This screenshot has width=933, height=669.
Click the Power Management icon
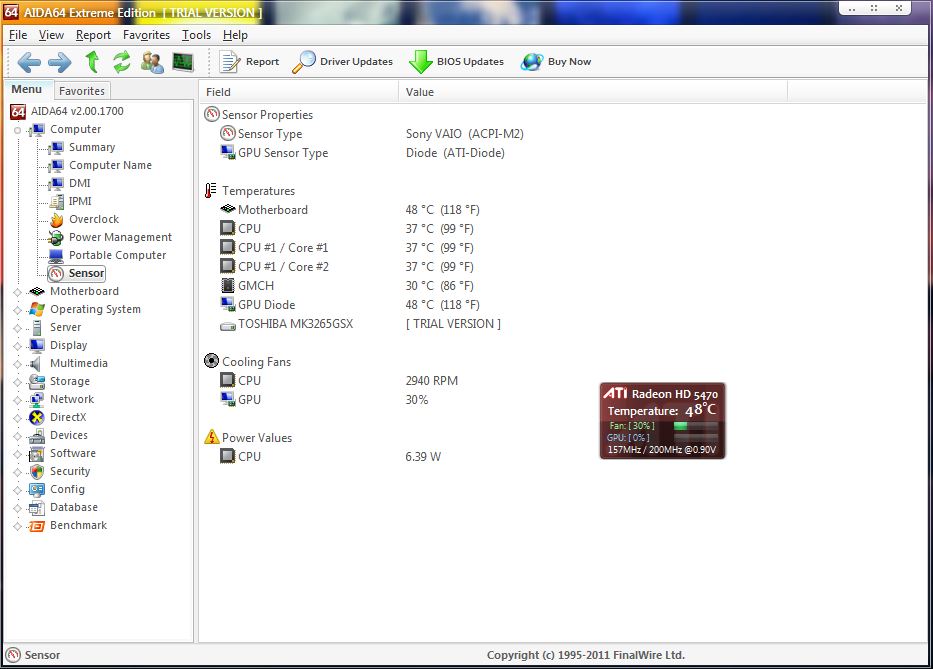pos(56,238)
